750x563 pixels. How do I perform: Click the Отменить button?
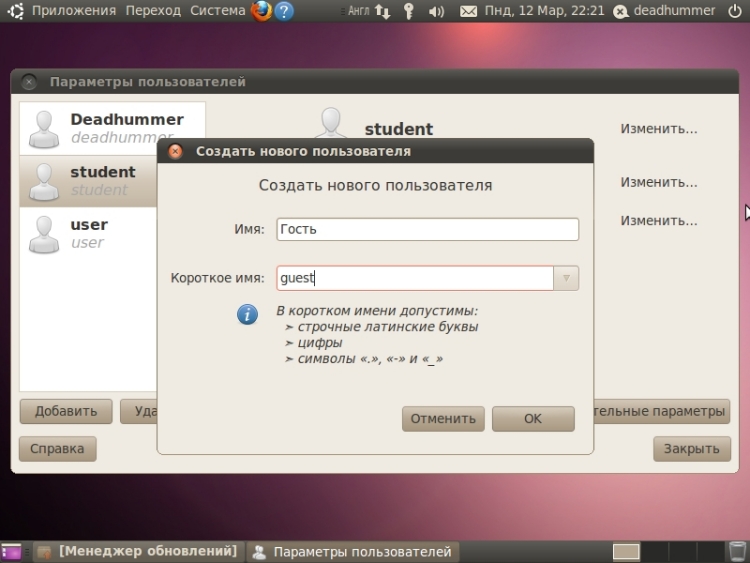(443, 418)
